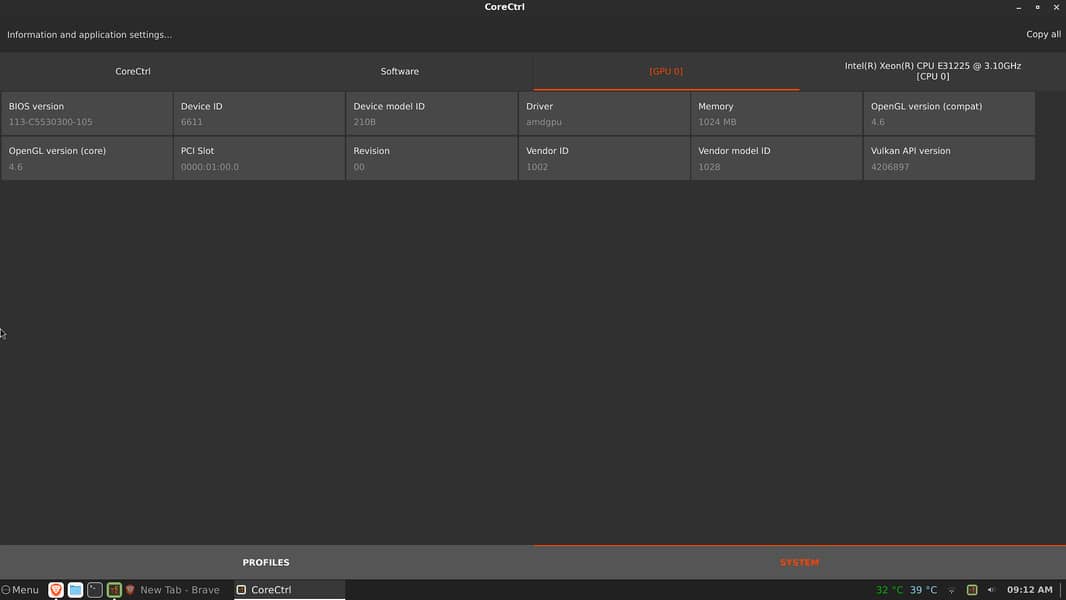
Task: Click the Vulkan API version tile
Action: (948, 158)
